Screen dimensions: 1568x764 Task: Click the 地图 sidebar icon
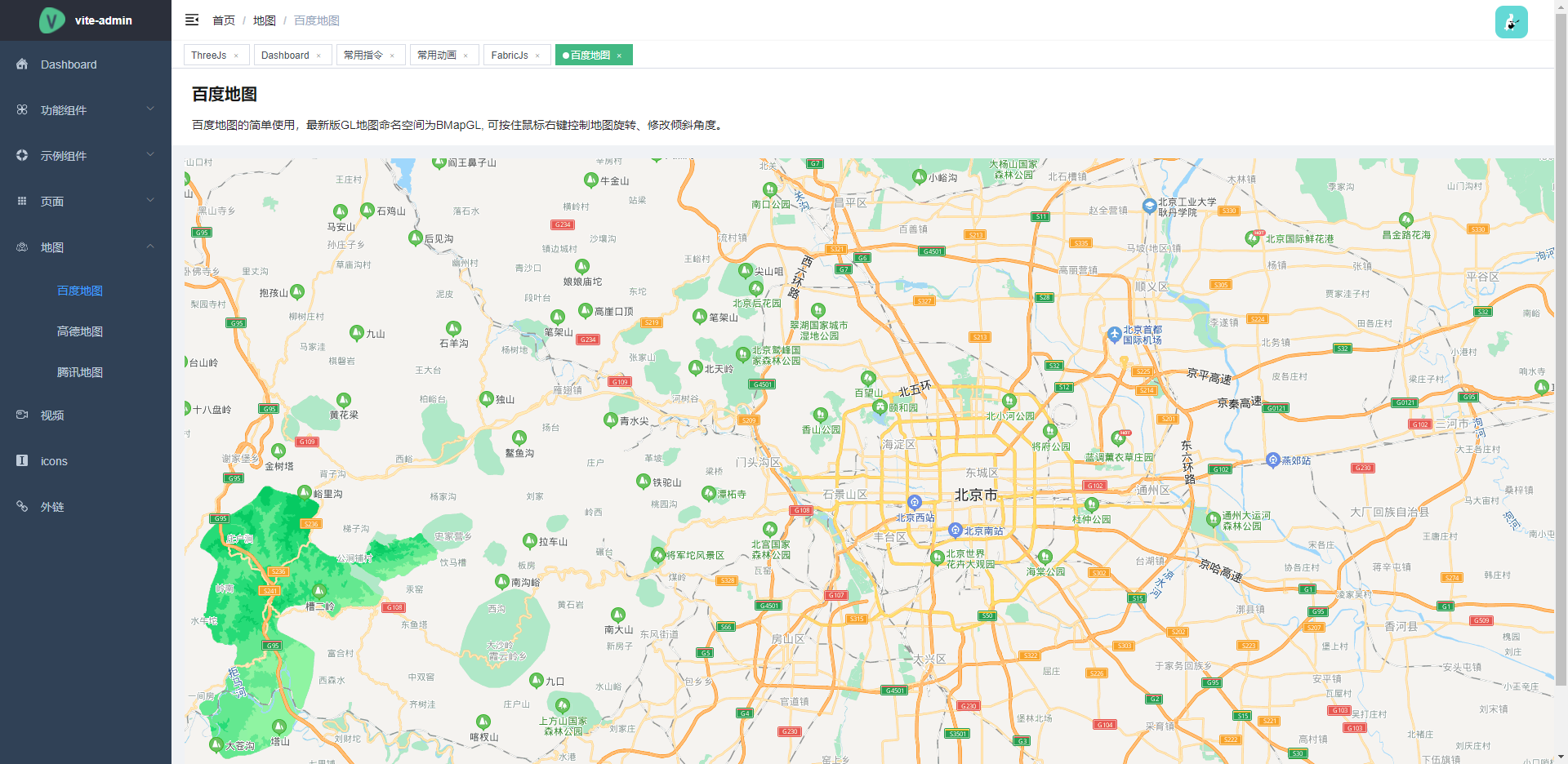[22, 247]
